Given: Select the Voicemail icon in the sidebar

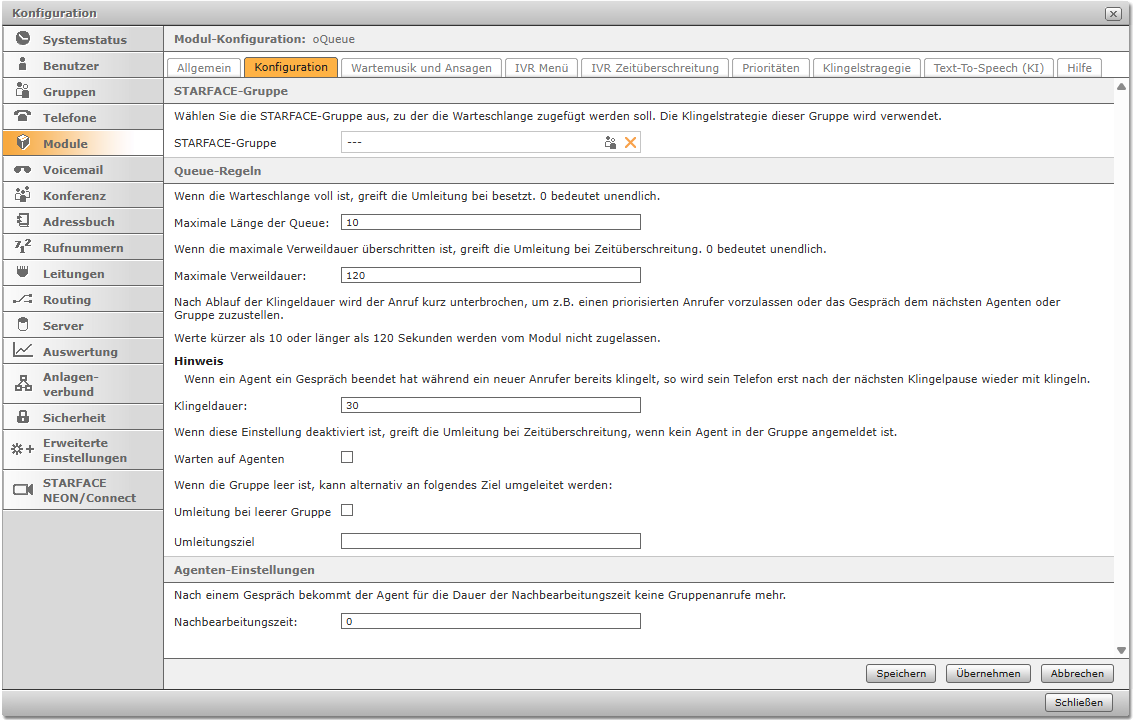Looking at the screenshot, I should click(23, 169).
